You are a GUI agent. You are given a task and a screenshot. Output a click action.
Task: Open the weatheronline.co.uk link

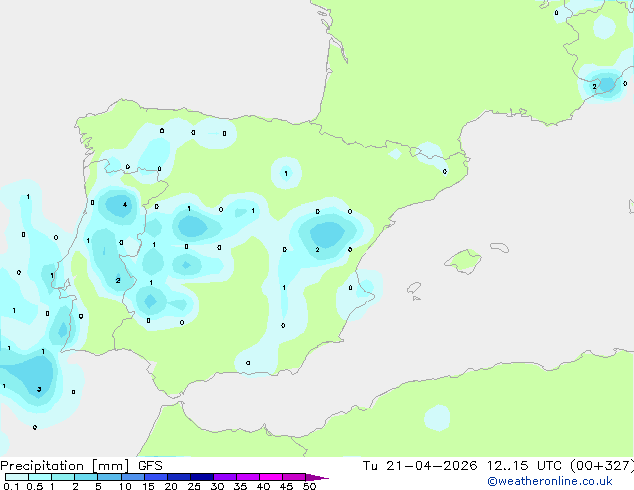pos(550,481)
